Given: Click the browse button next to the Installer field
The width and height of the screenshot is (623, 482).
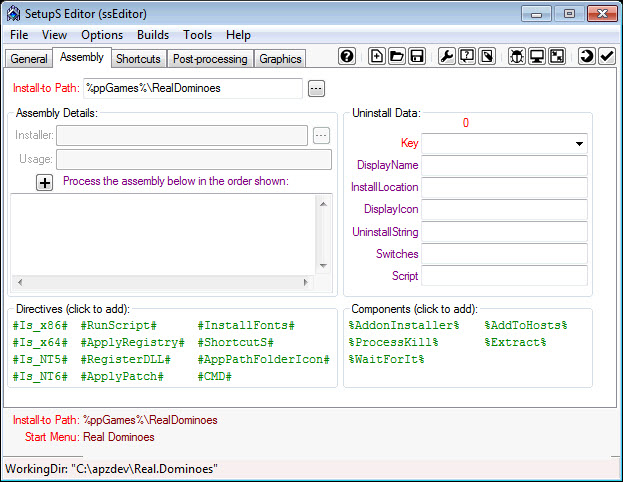Looking at the screenshot, I should (x=321, y=136).
